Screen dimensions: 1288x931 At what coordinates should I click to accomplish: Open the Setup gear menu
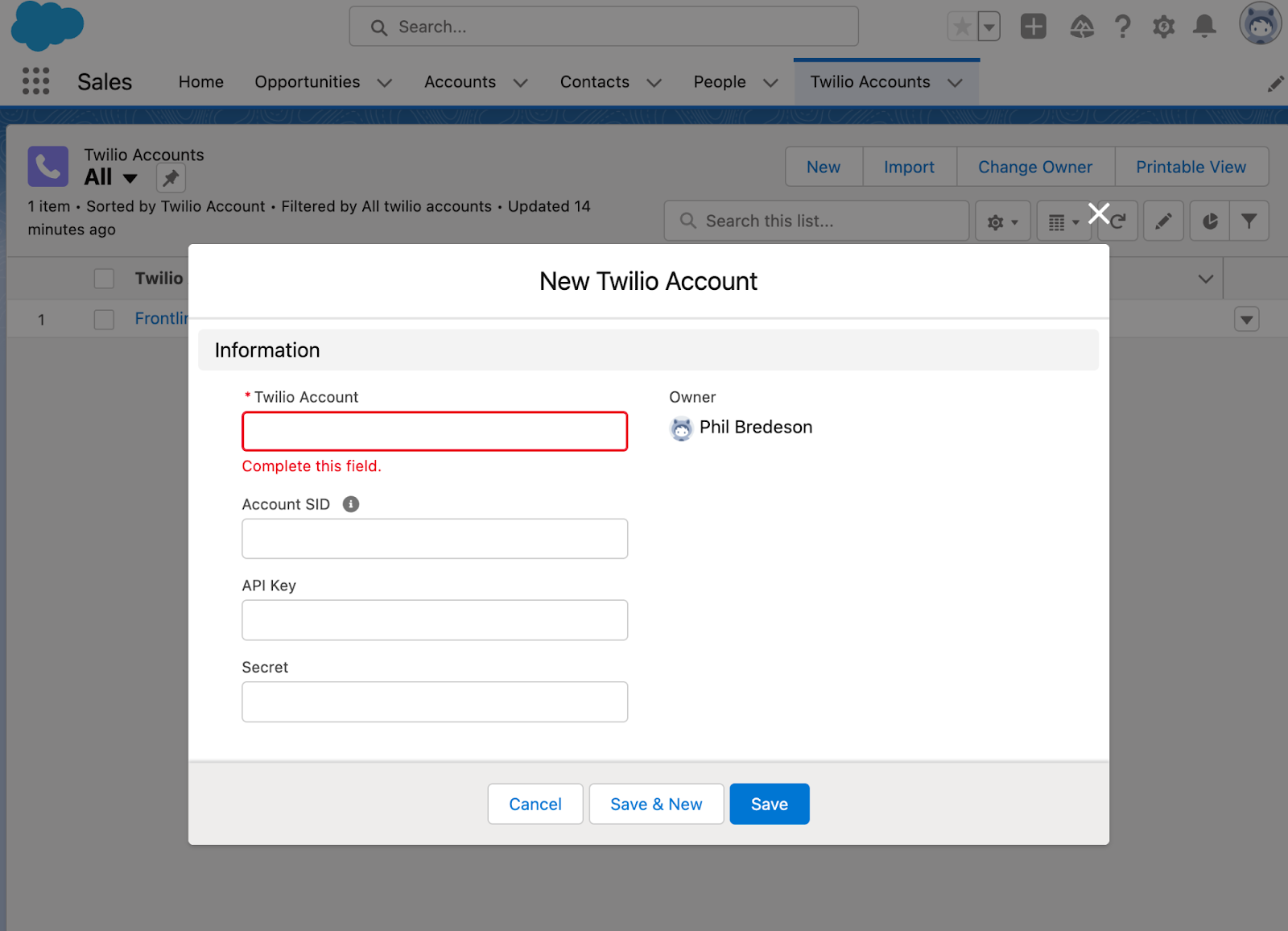pos(1164,27)
